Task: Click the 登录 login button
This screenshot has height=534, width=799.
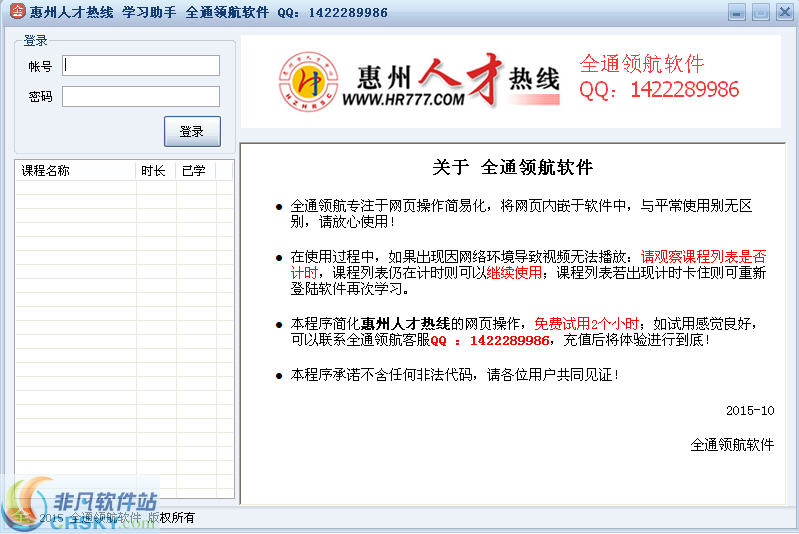Action: tap(192, 131)
